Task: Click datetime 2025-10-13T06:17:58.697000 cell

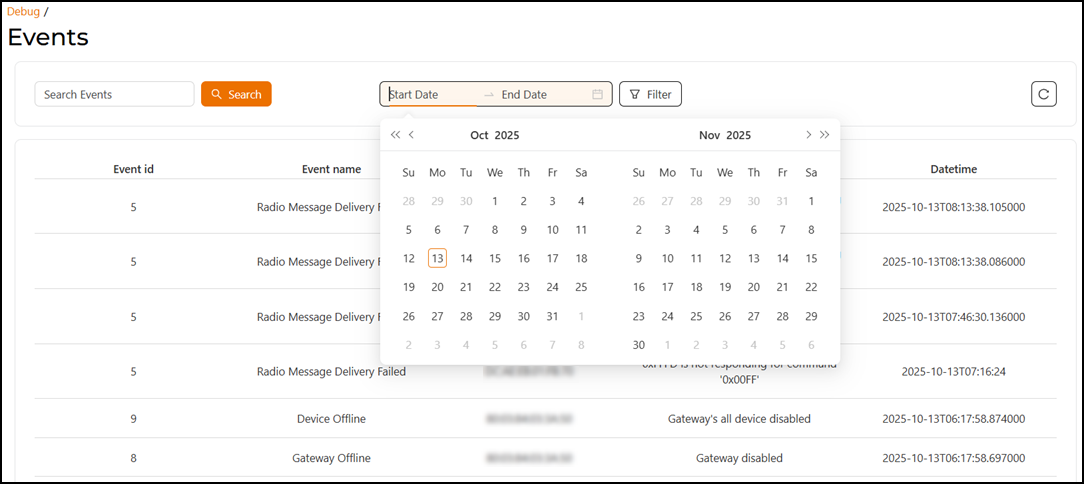Action: click(x=953, y=458)
